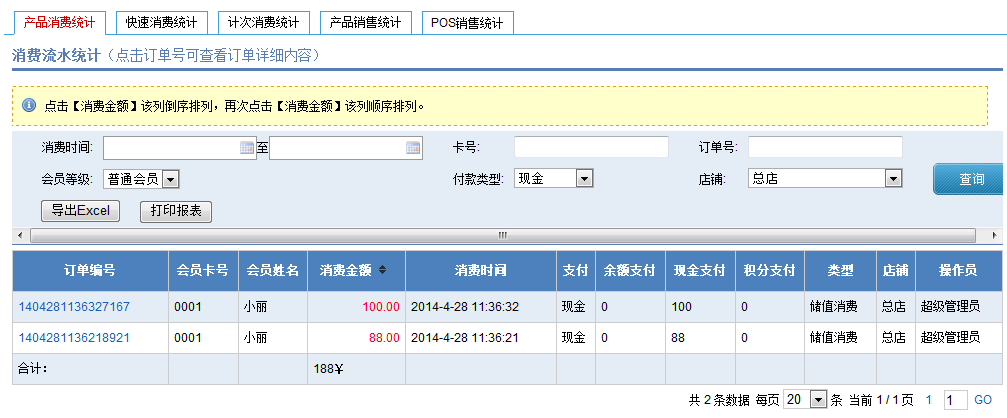Image resolution: width=1007 pixels, height=418 pixels.
Task: Open the start date calendar picker icon
Action: (x=247, y=148)
